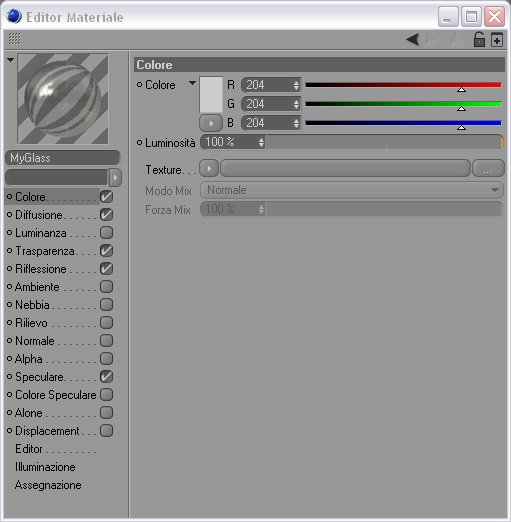Click the color preview swatch

point(211,95)
